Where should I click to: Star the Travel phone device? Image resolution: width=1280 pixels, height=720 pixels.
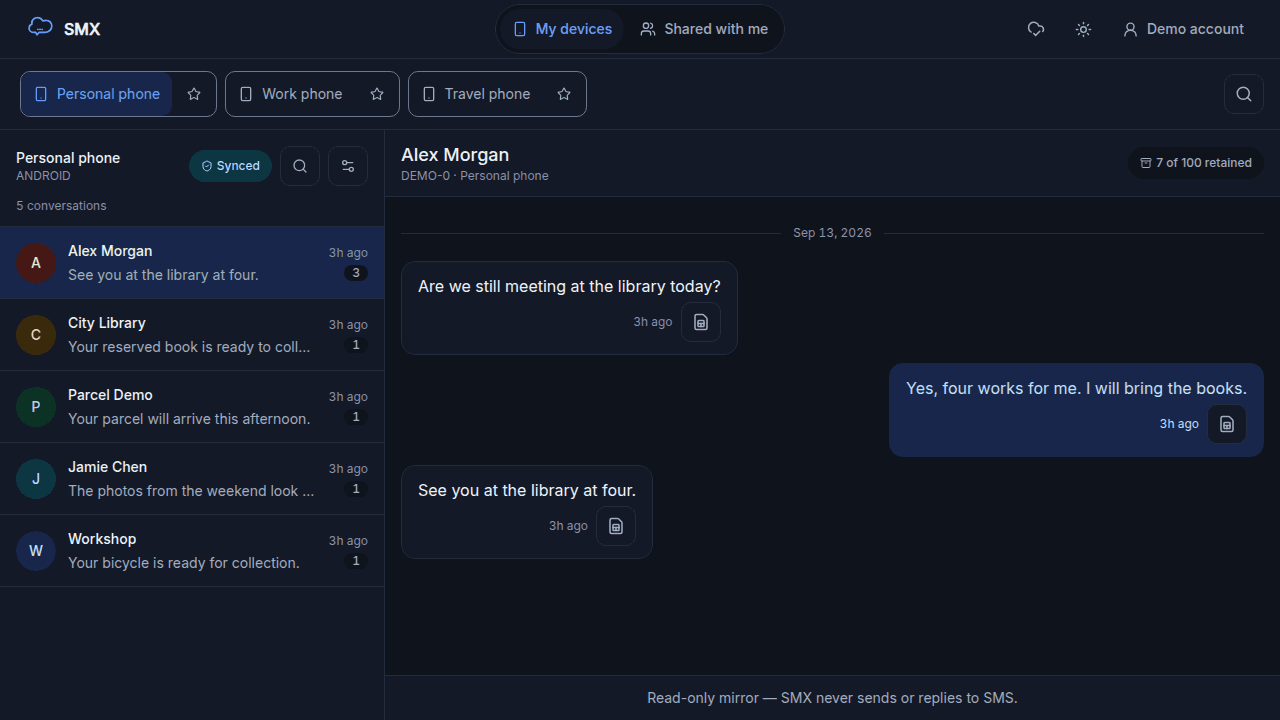tap(564, 94)
